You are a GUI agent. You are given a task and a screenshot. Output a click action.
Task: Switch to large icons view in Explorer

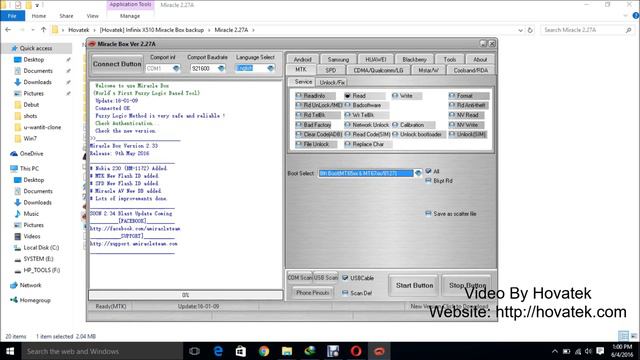634,336
